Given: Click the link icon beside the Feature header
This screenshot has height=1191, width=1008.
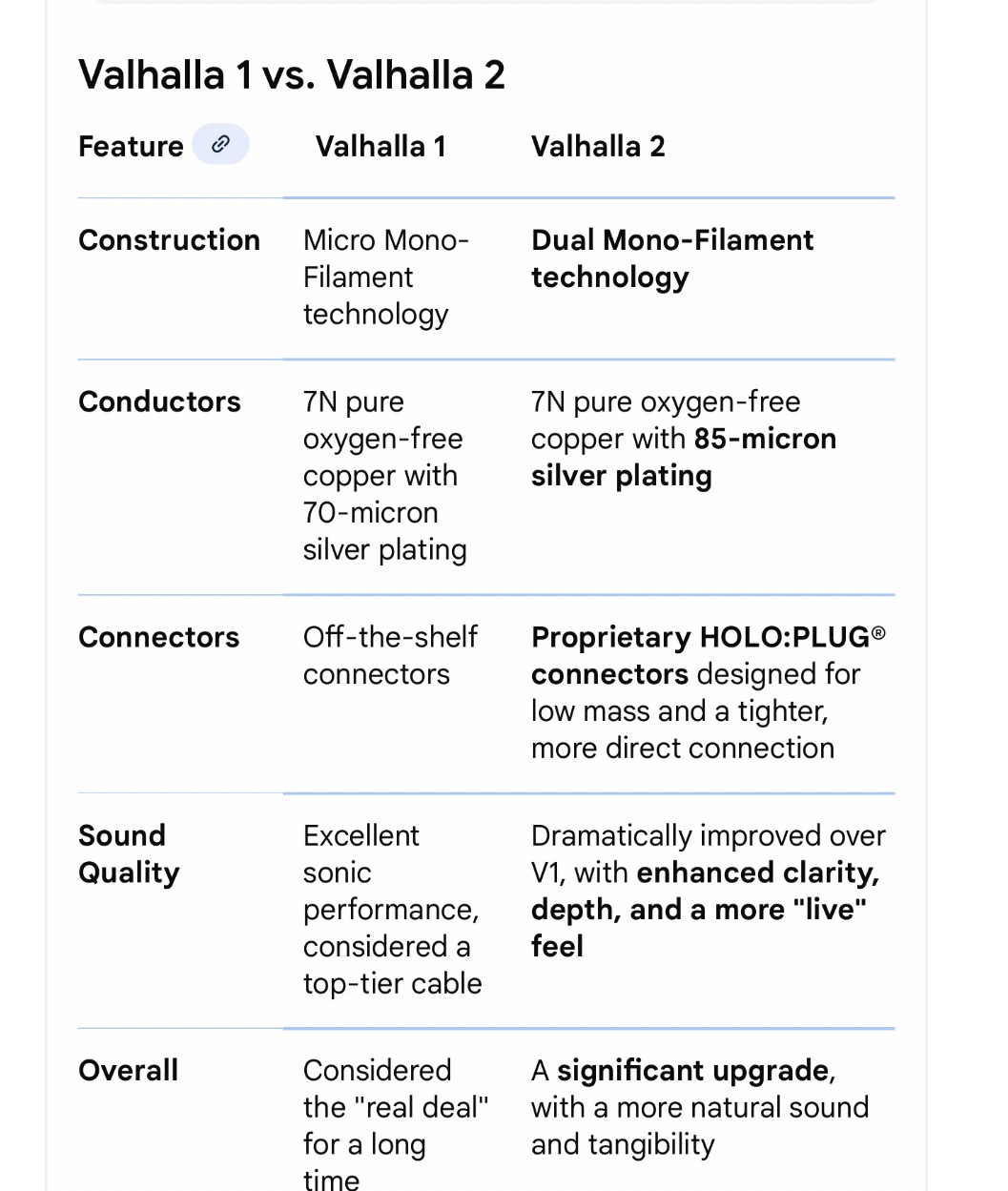Looking at the screenshot, I should [x=220, y=144].
